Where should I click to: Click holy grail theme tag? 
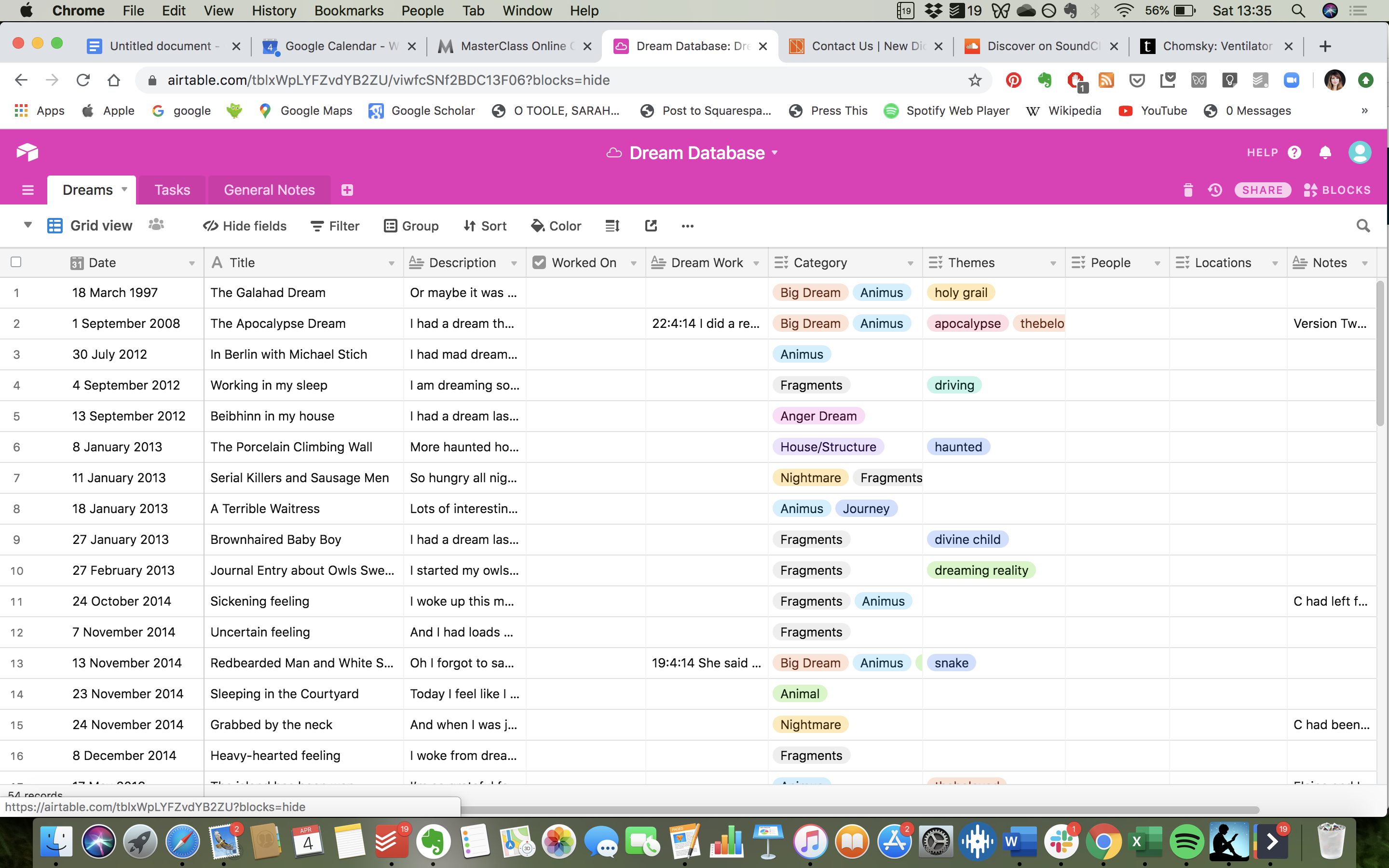[961, 293]
